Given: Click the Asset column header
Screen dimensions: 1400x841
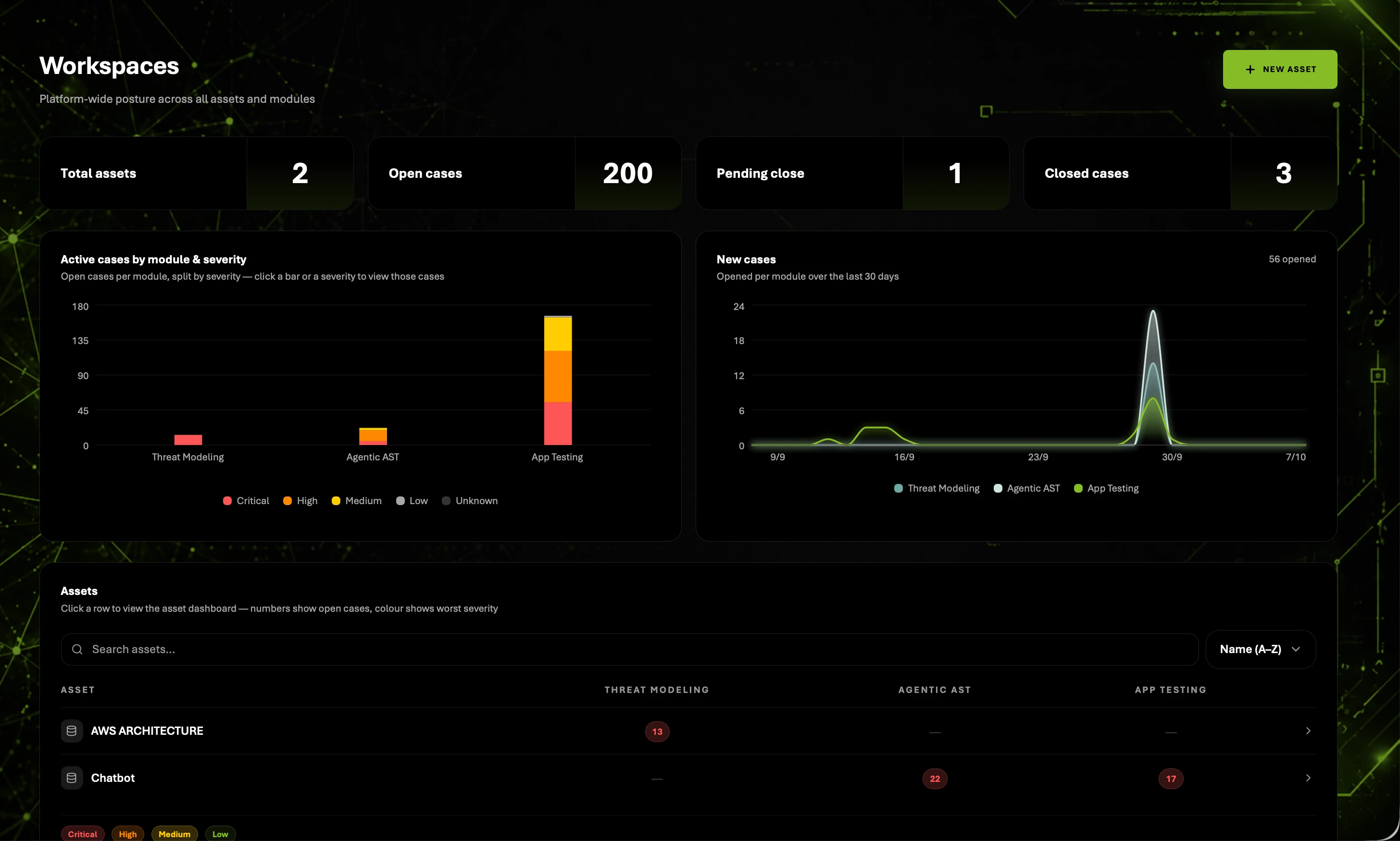Looking at the screenshot, I should 78,690.
